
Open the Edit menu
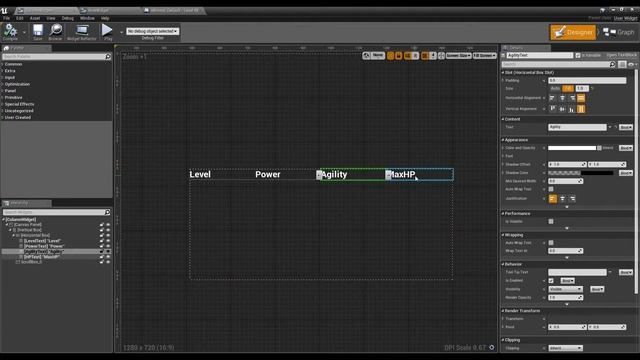coord(20,18)
